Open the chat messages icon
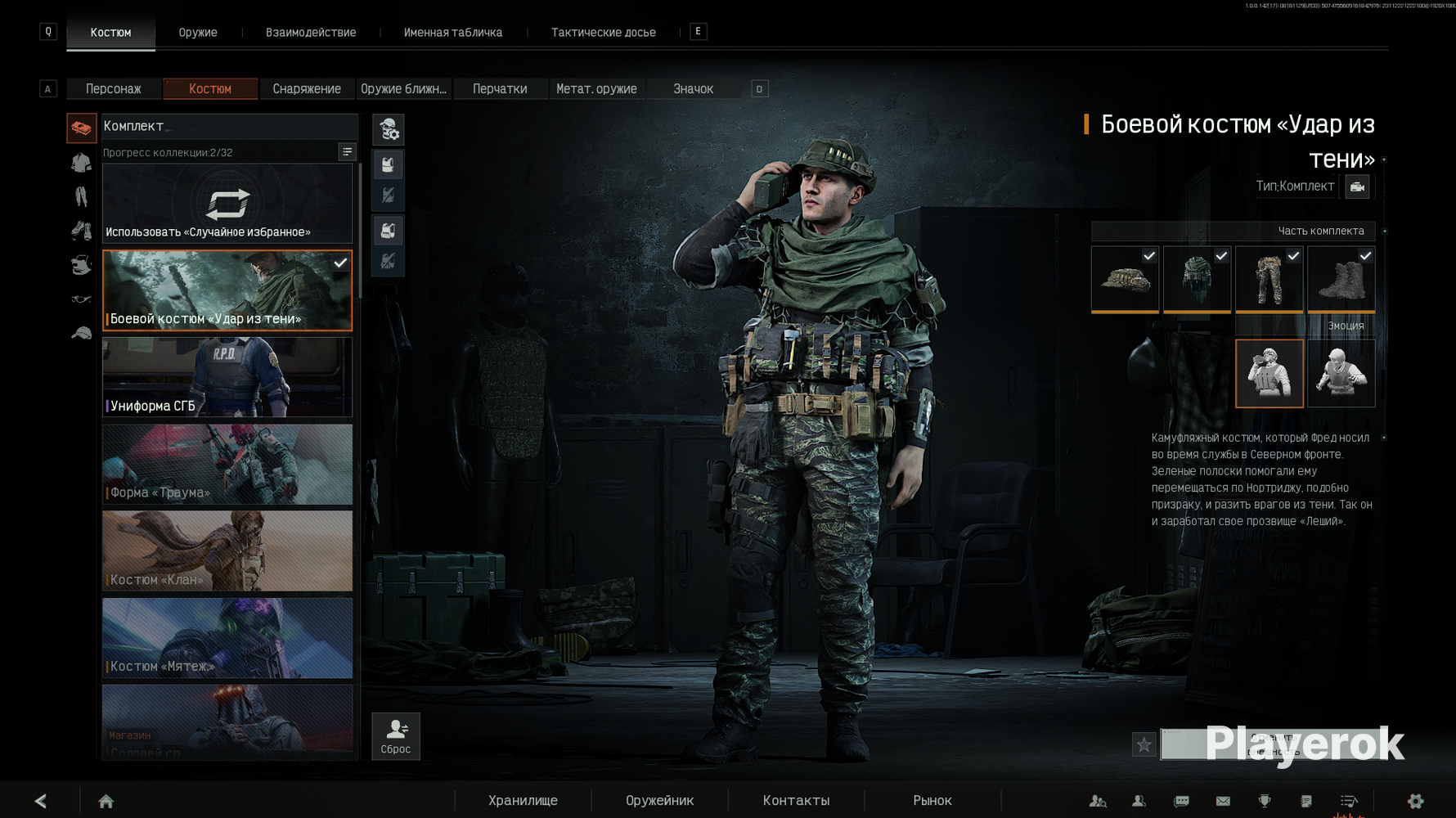1456x818 pixels. [x=1182, y=802]
